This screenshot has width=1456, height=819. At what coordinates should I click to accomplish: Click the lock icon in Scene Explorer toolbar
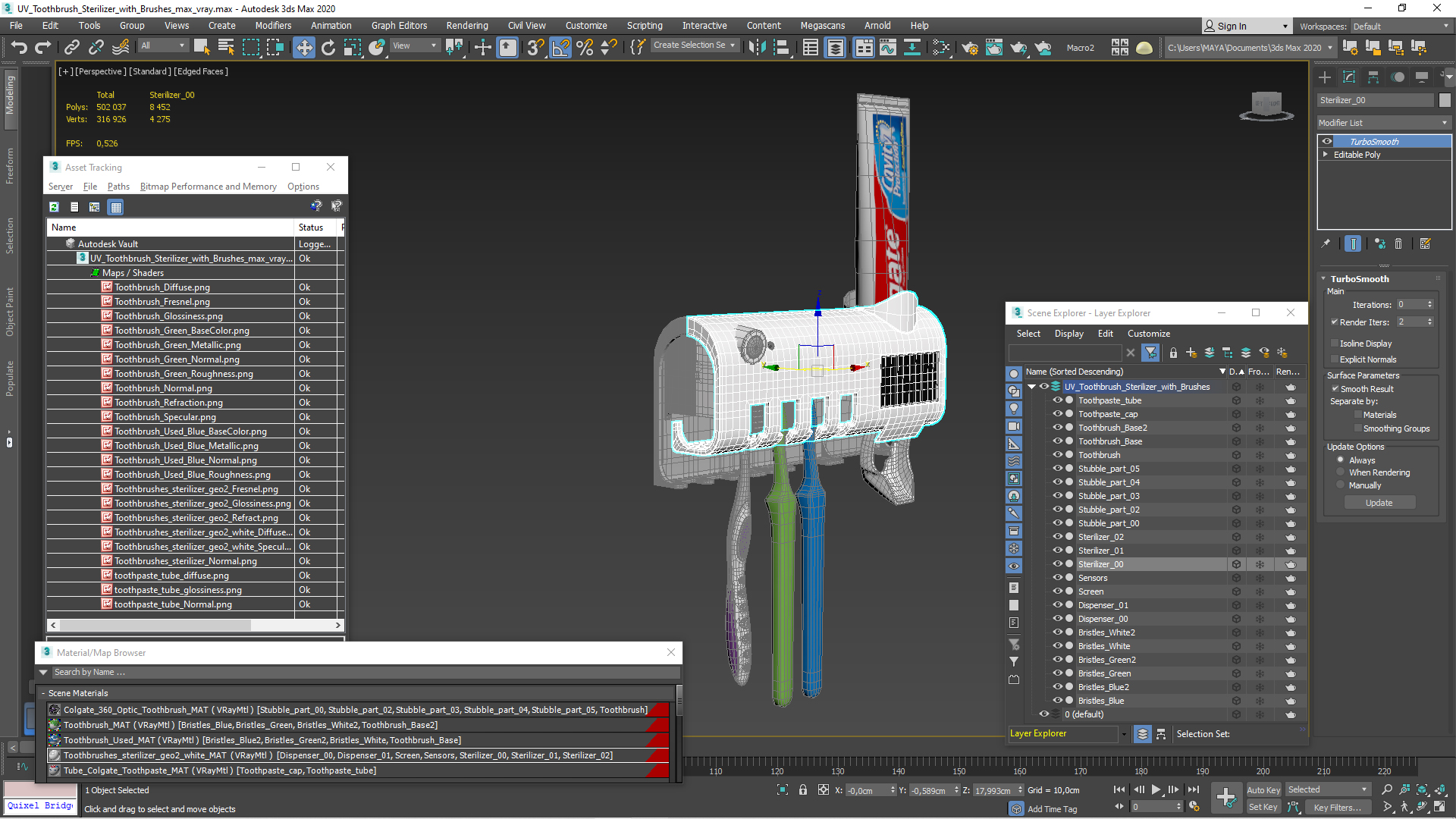point(1173,353)
